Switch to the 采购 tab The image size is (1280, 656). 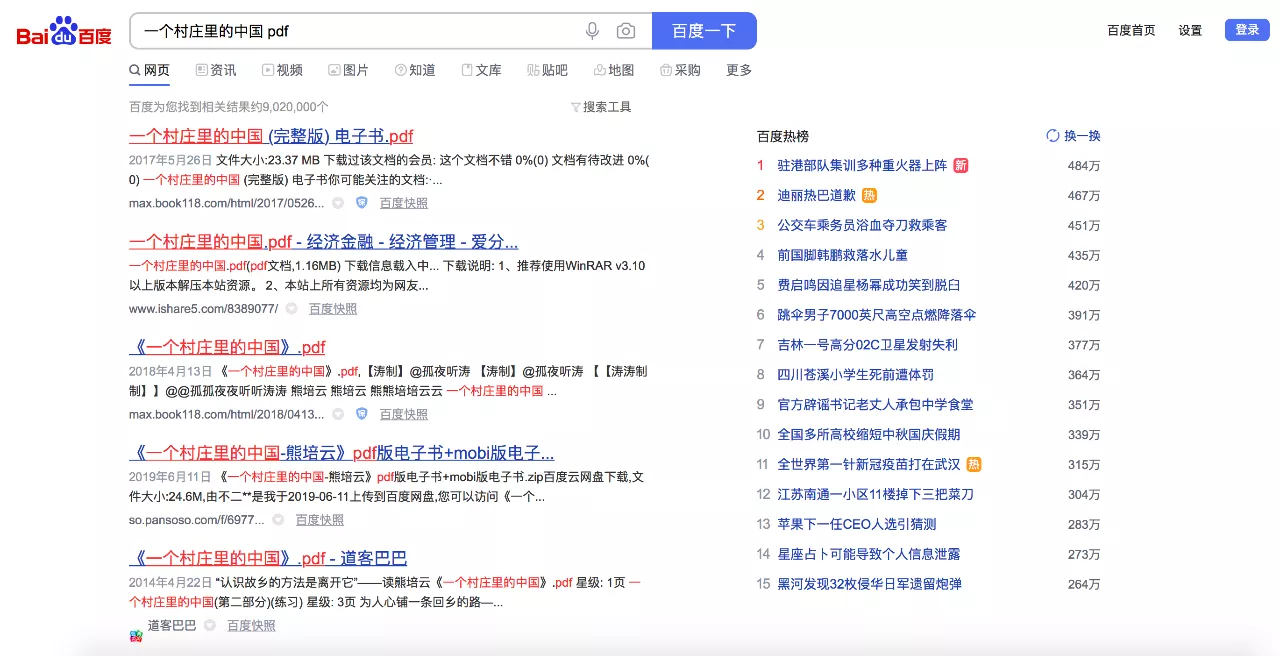pyautogui.click(x=680, y=70)
